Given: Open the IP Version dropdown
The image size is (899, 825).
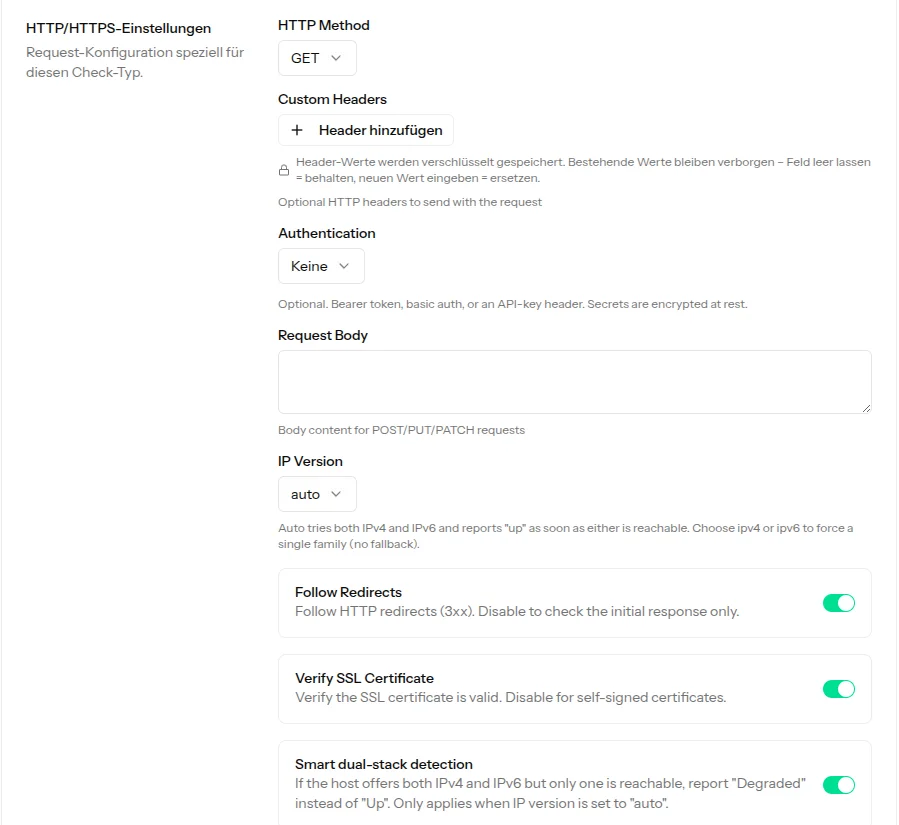Looking at the screenshot, I should [x=317, y=494].
